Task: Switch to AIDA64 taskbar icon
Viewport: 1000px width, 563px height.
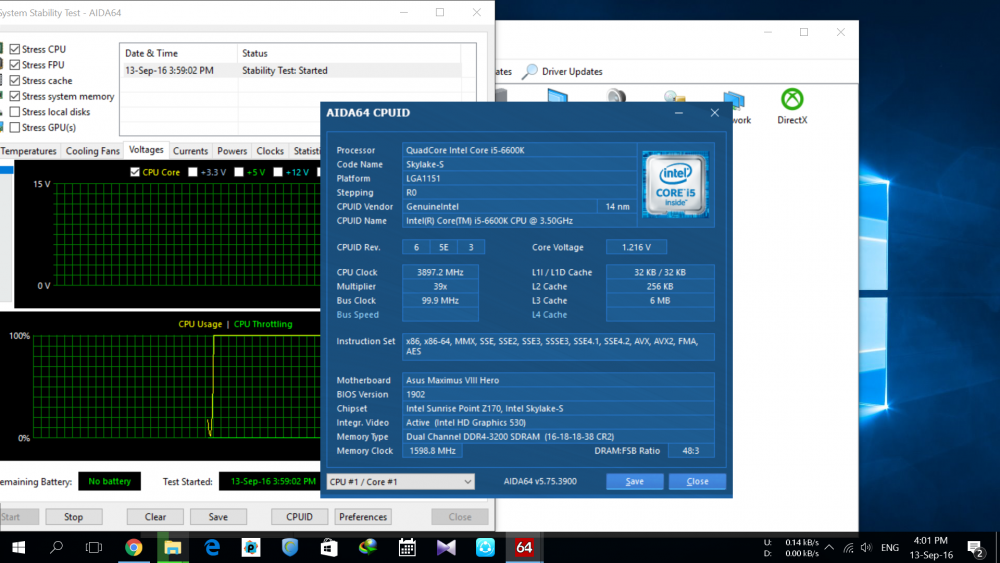Action: pyautogui.click(x=524, y=547)
